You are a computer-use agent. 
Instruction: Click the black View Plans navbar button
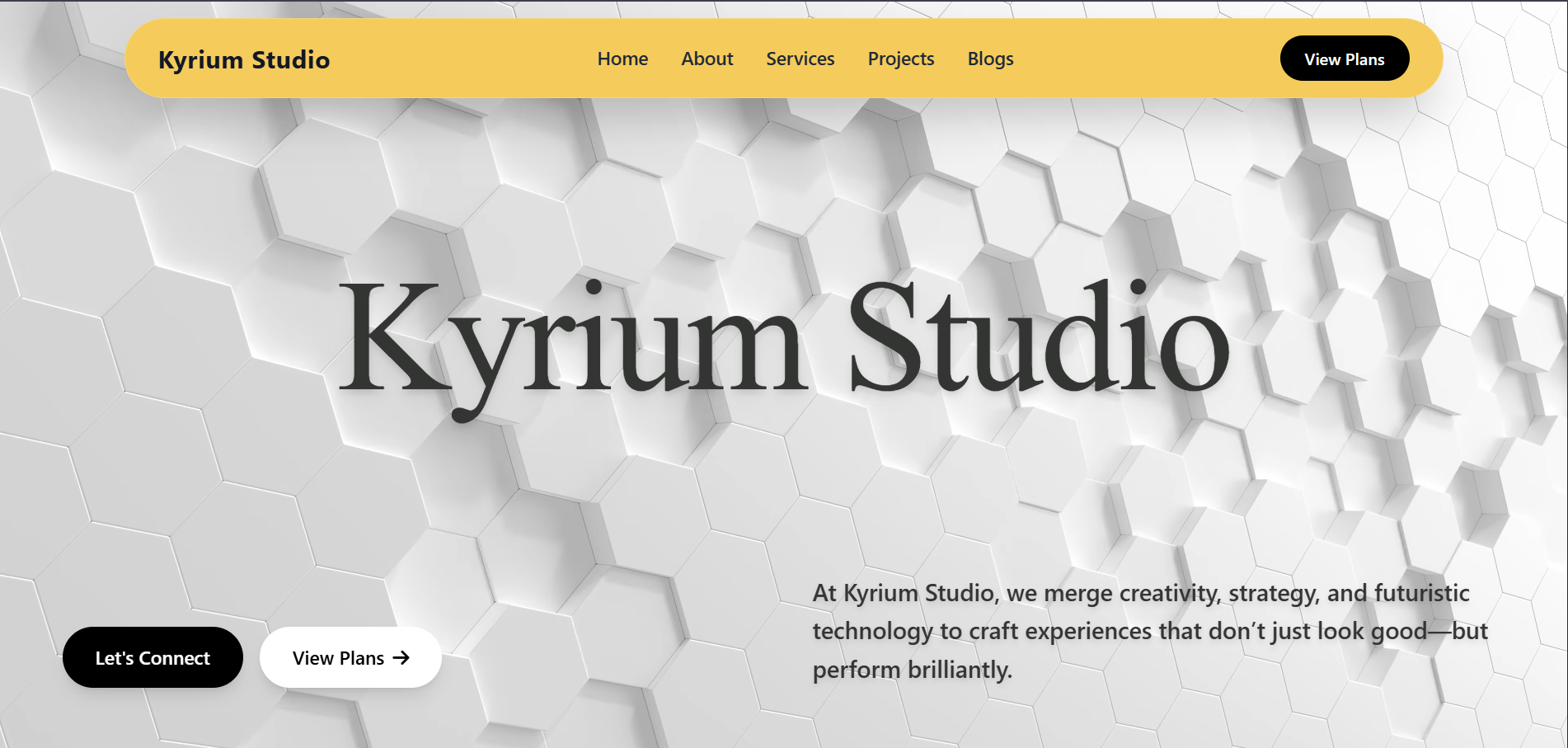(x=1344, y=59)
